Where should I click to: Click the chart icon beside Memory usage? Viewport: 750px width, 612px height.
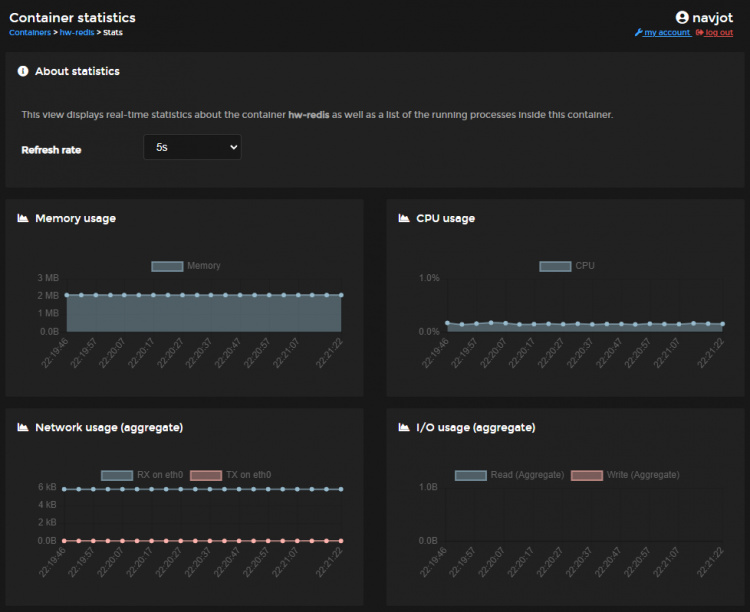(x=23, y=218)
